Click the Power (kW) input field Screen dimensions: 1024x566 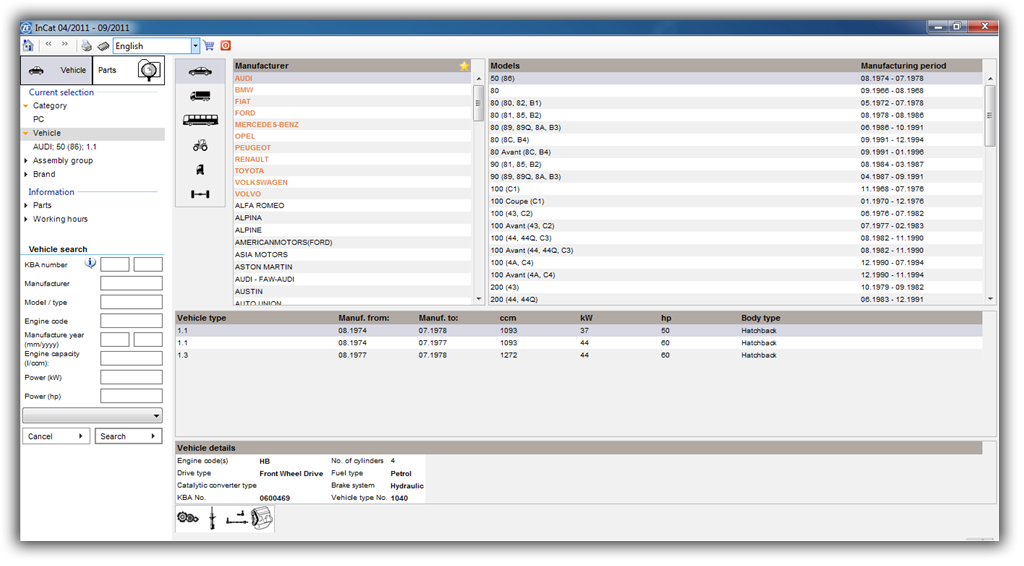[131, 377]
